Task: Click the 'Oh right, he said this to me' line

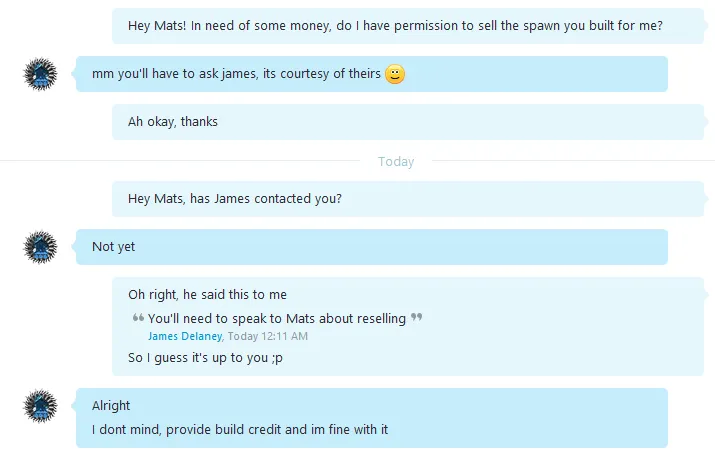Action: click(x=207, y=294)
